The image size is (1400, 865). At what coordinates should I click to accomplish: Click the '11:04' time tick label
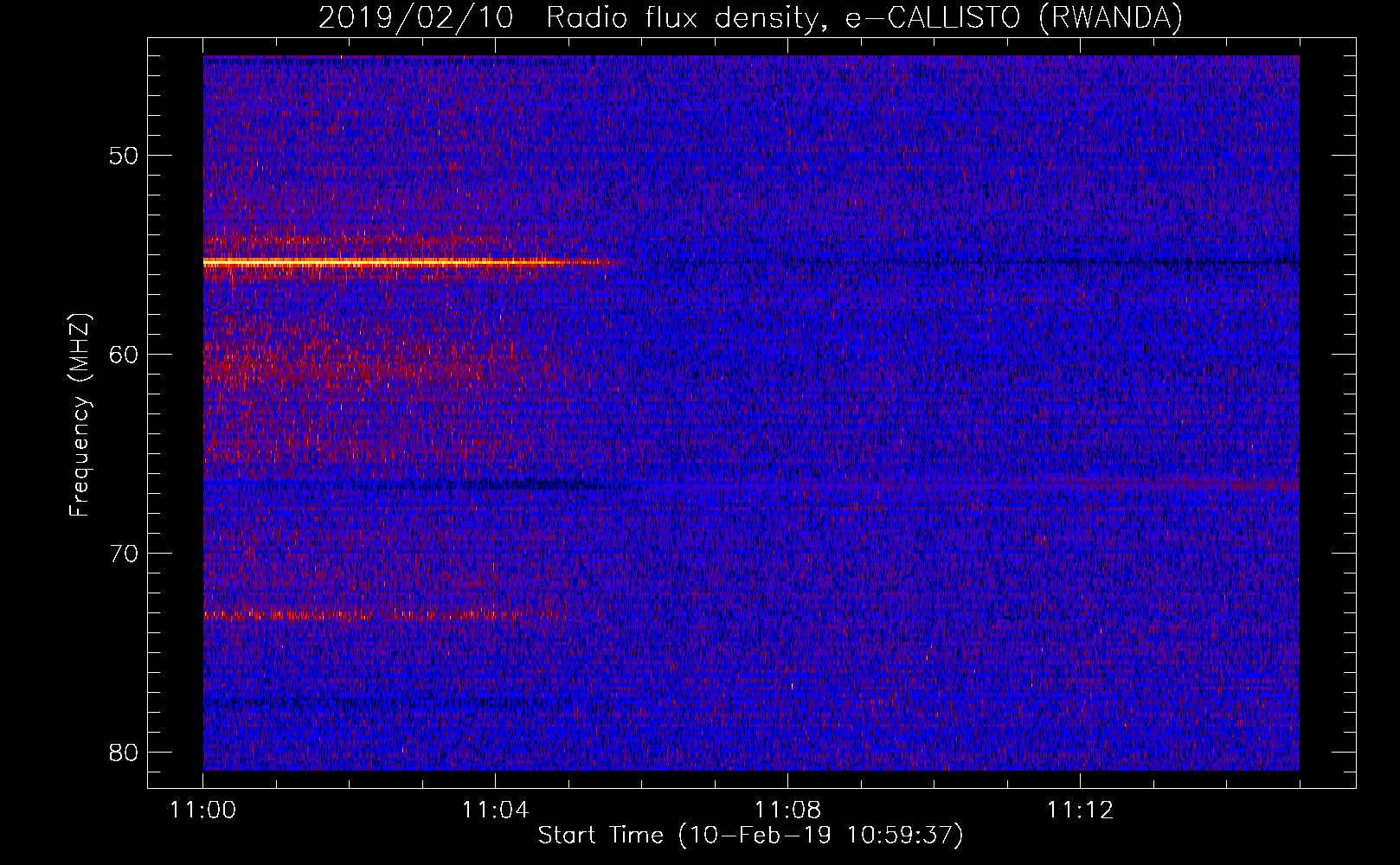pos(495,811)
